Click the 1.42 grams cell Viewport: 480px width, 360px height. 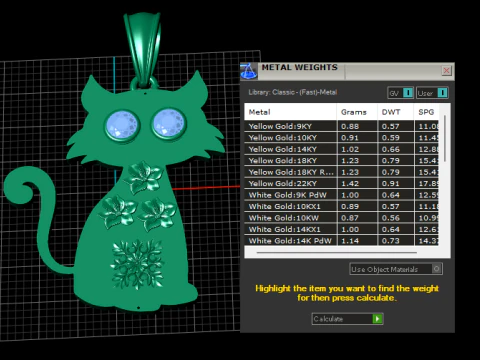(357, 184)
